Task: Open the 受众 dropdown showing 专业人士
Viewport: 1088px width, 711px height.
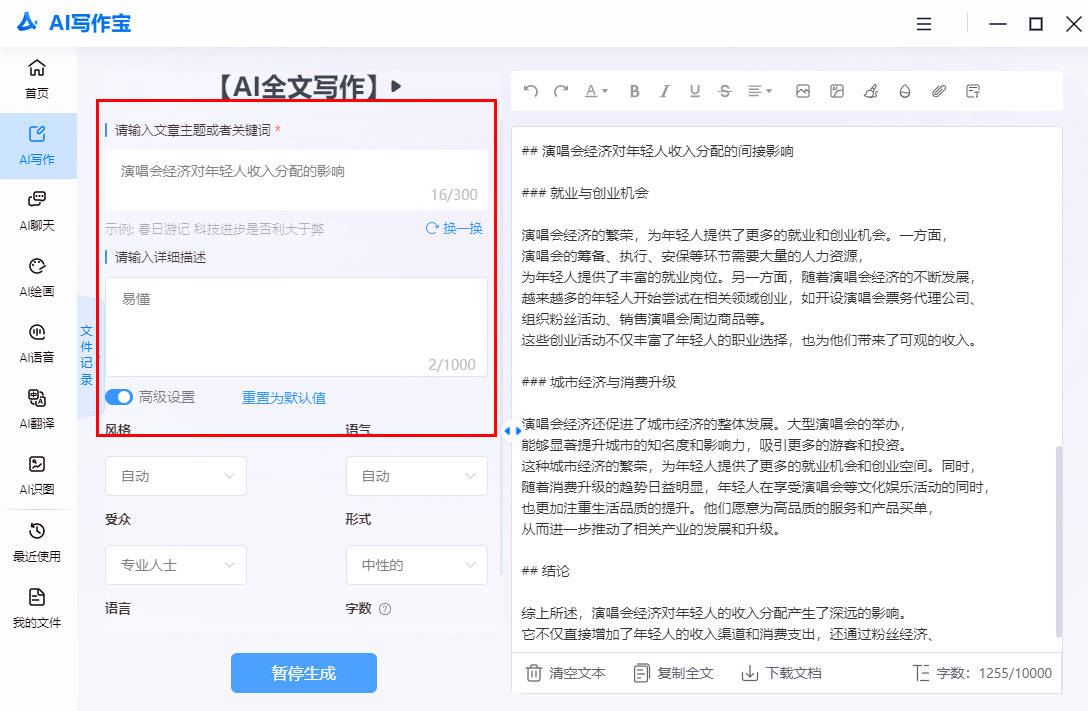Action: click(x=175, y=565)
